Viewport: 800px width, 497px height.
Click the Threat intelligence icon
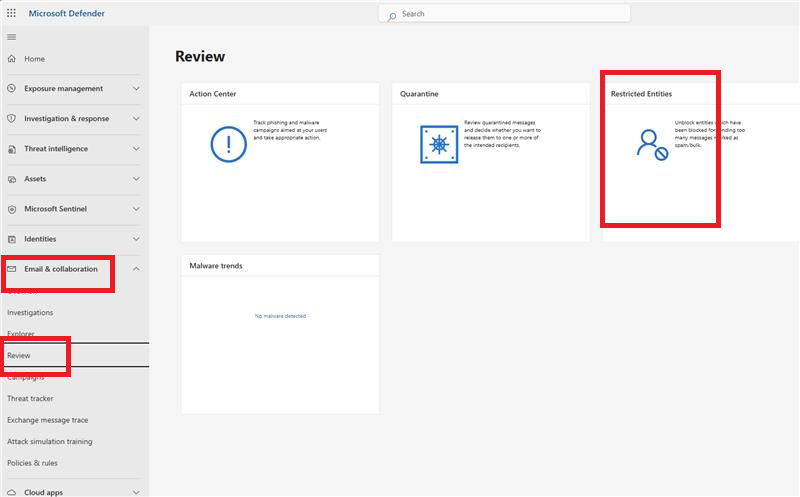[12, 149]
